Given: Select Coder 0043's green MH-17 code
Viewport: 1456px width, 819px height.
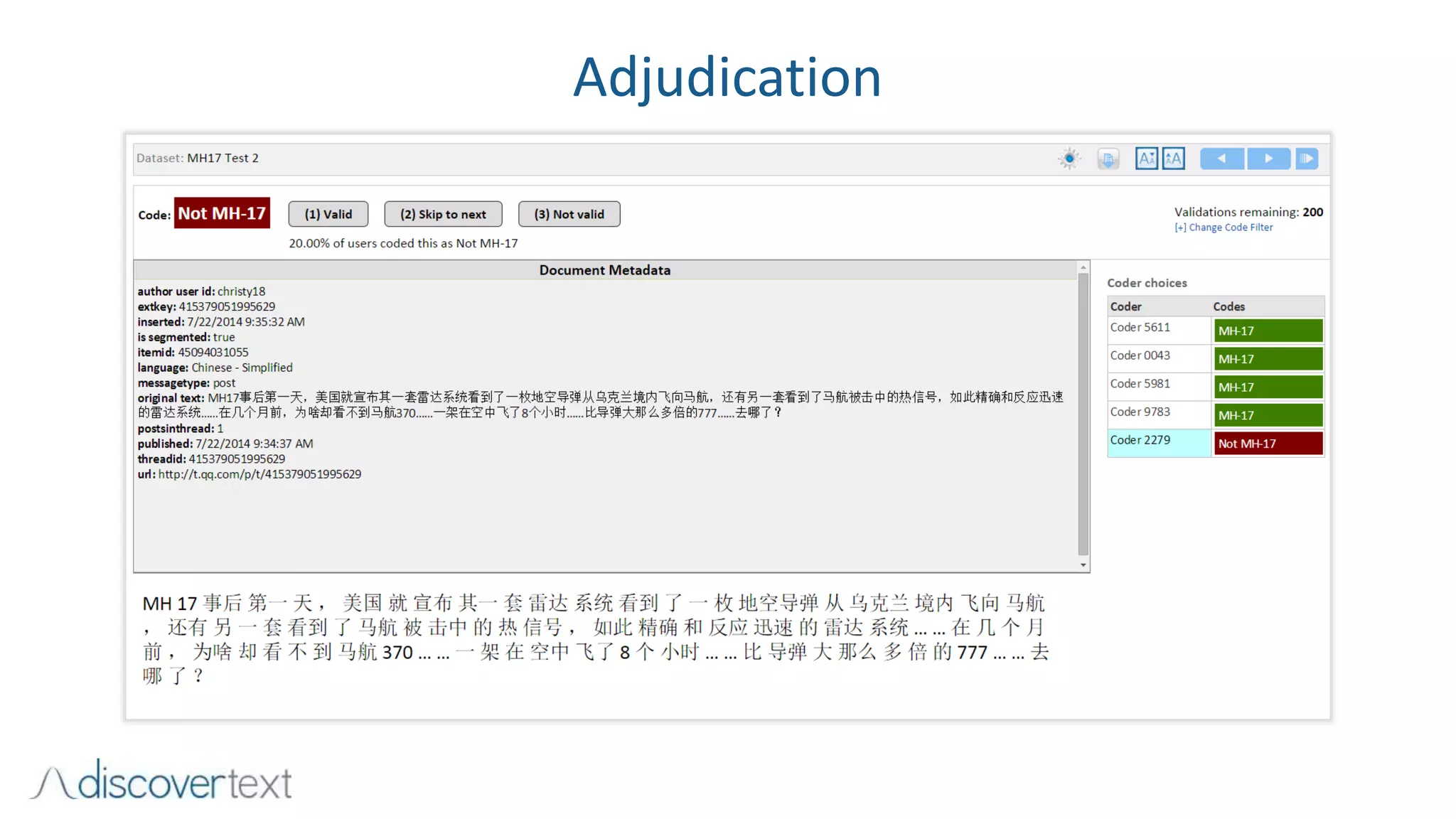Looking at the screenshot, I should (x=1268, y=359).
